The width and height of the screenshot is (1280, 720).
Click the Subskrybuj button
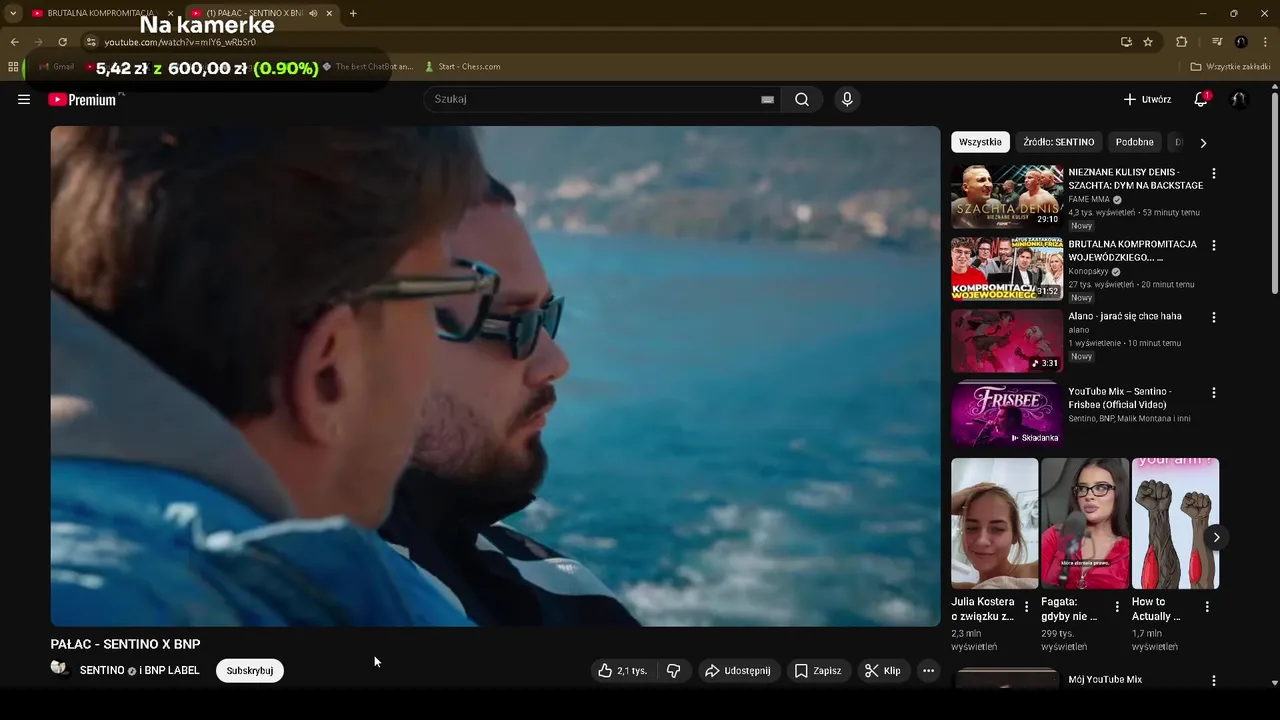tap(250, 671)
